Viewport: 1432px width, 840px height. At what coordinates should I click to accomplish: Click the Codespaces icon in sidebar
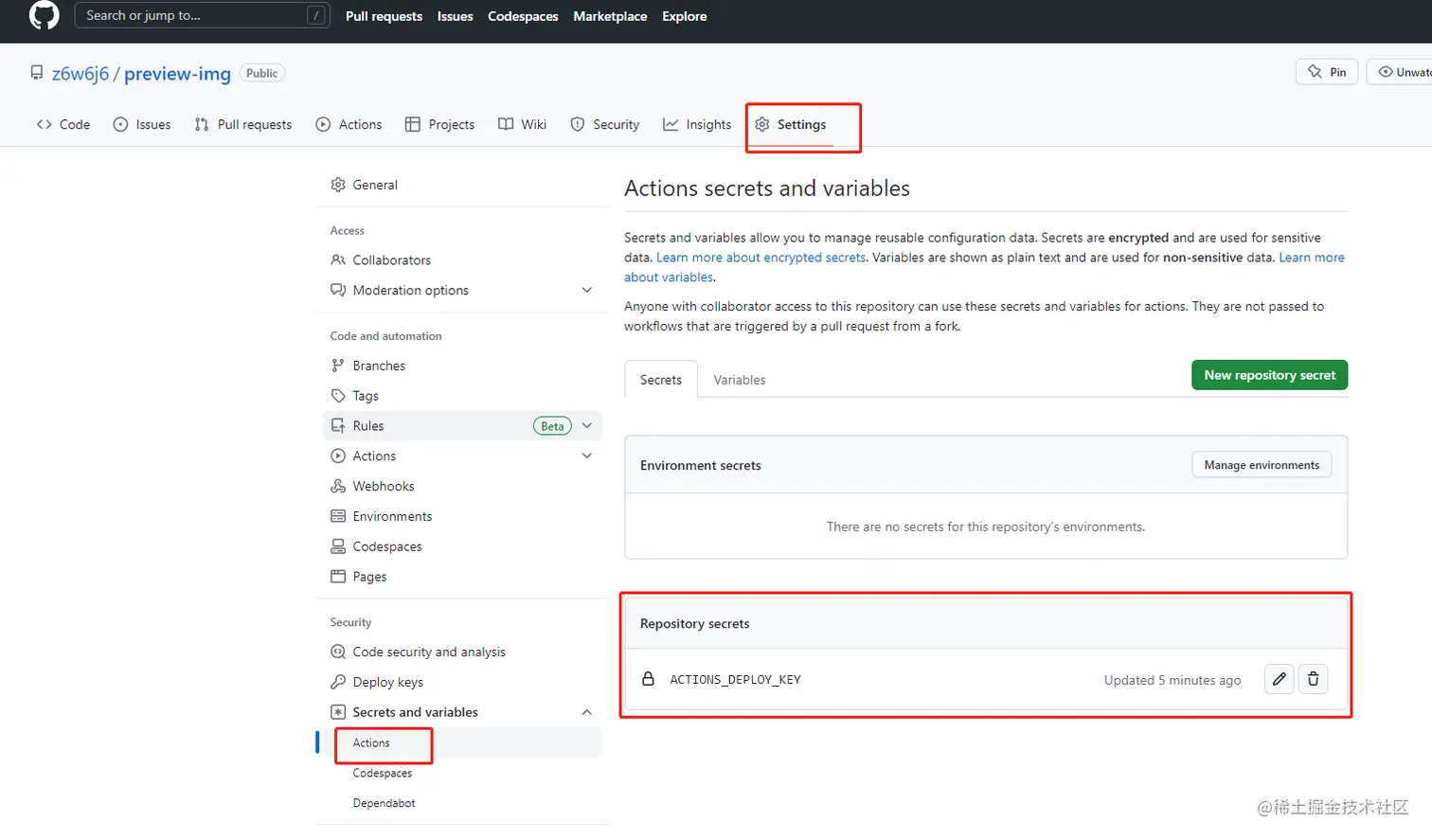pyautogui.click(x=338, y=546)
